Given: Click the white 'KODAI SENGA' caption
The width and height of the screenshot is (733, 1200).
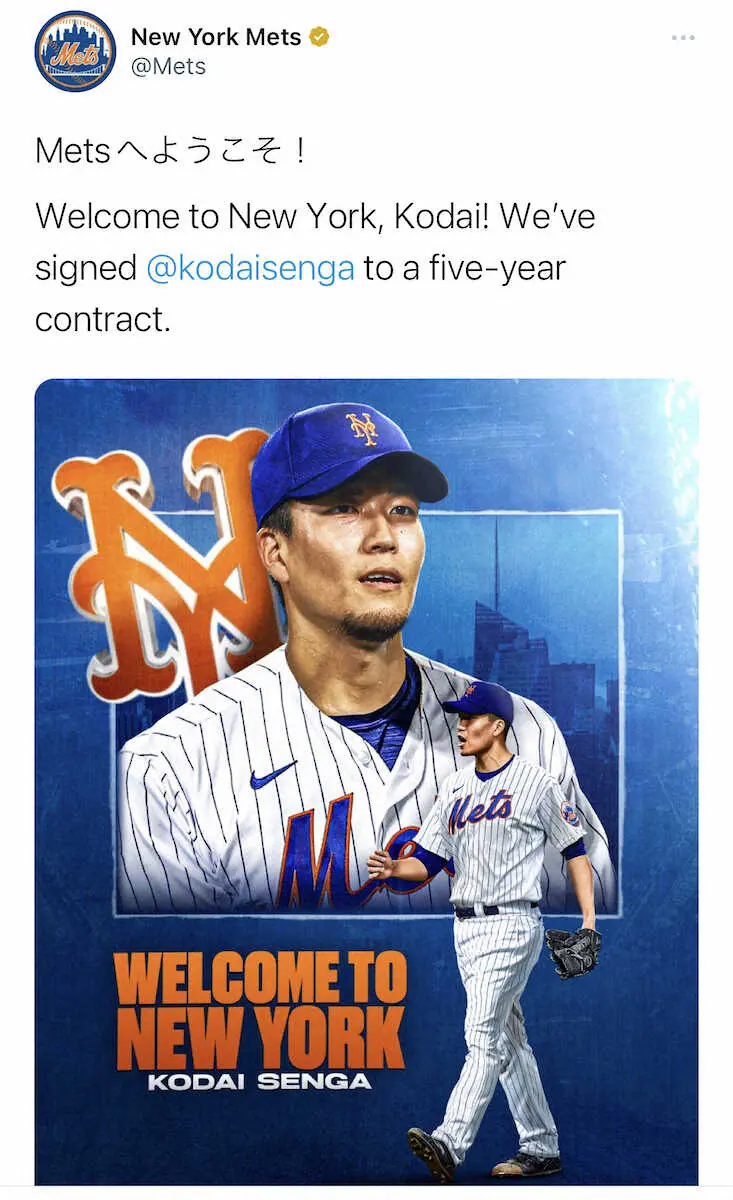Looking at the screenshot, I should click(x=260, y=1081).
